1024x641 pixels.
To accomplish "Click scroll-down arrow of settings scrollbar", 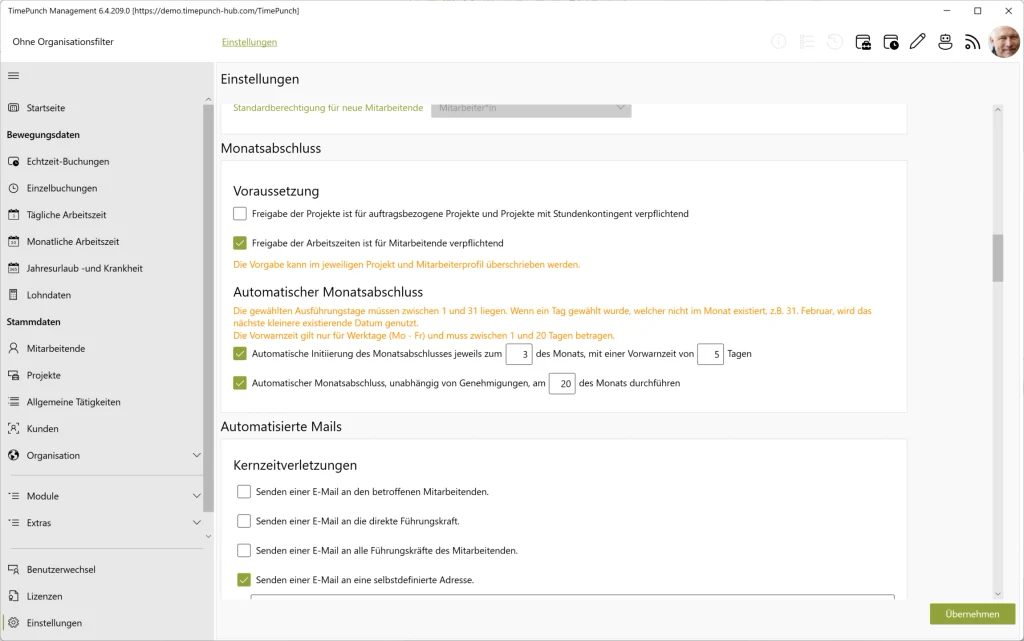I will [x=997, y=594].
